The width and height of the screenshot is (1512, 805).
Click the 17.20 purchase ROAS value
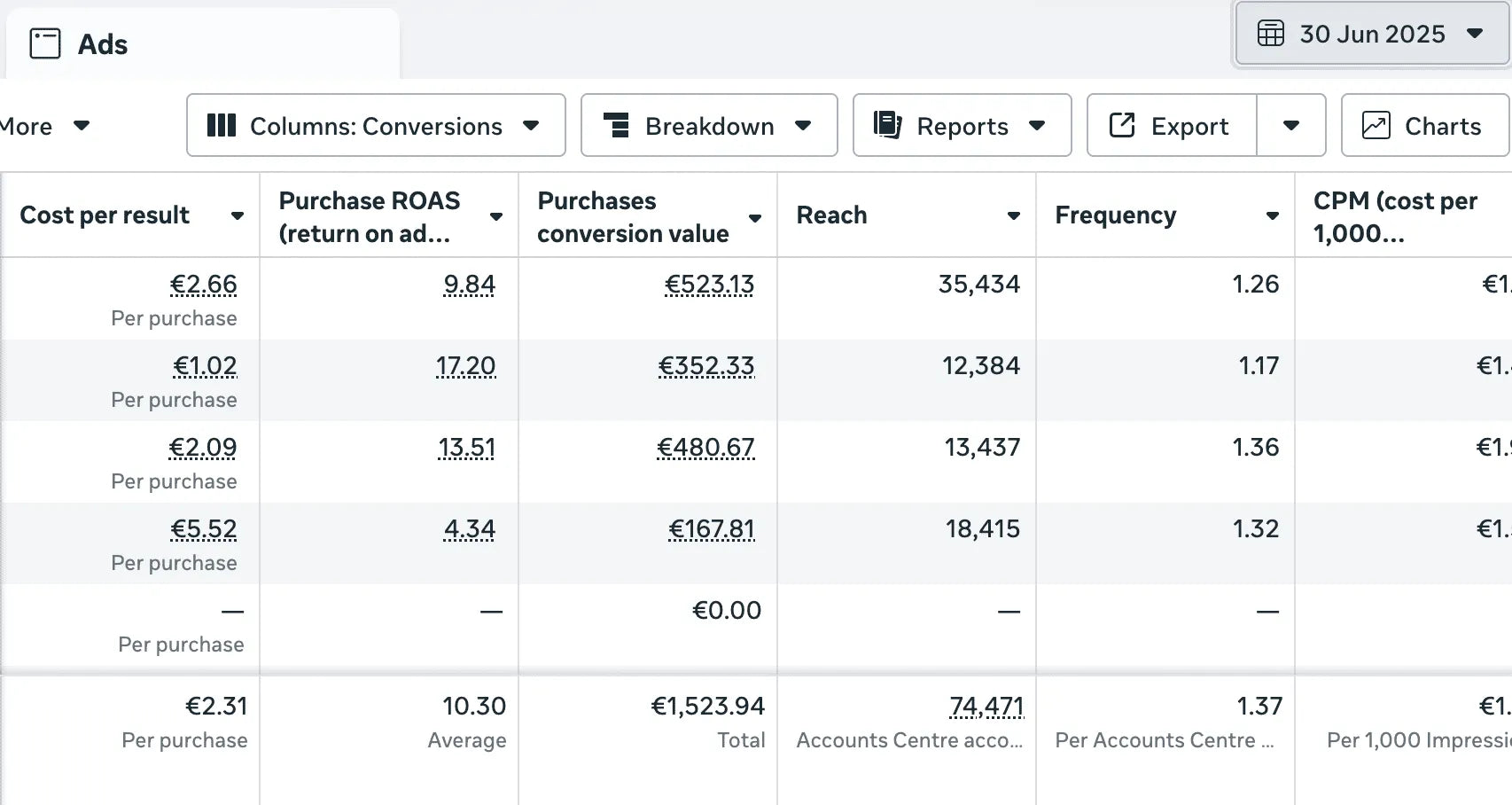(x=465, y=366)
